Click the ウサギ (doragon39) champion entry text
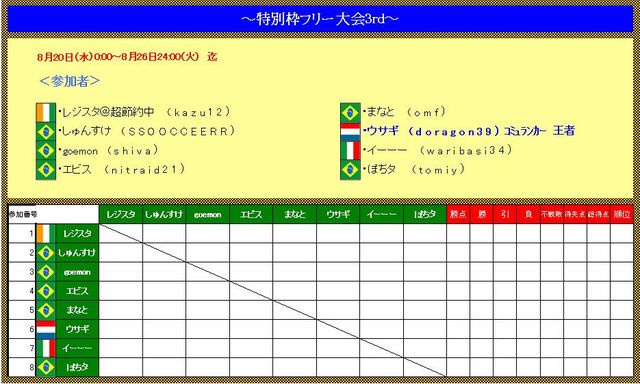 pos(469,131)
